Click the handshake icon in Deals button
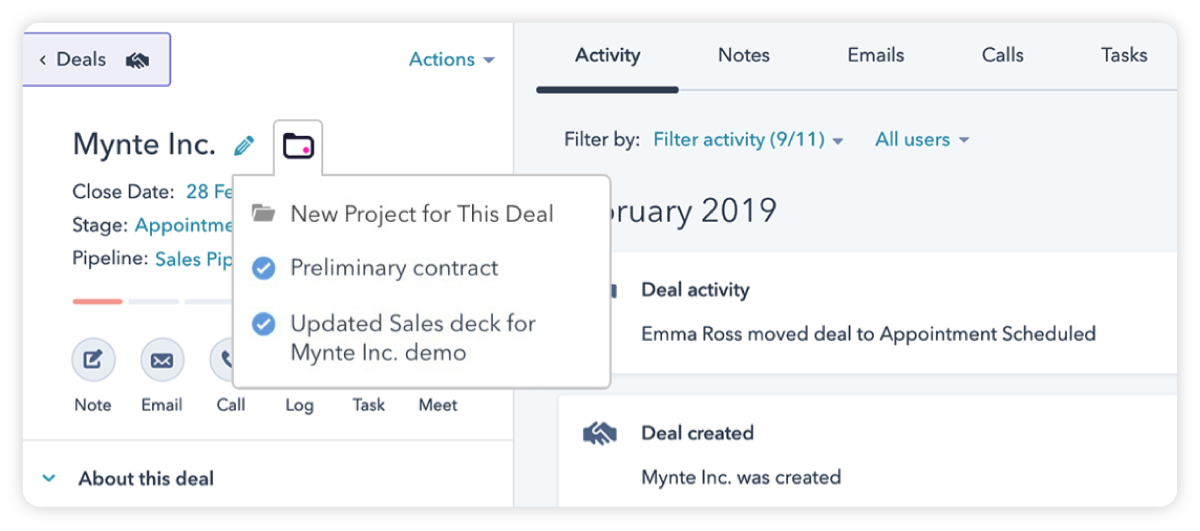 coord(138,60)
